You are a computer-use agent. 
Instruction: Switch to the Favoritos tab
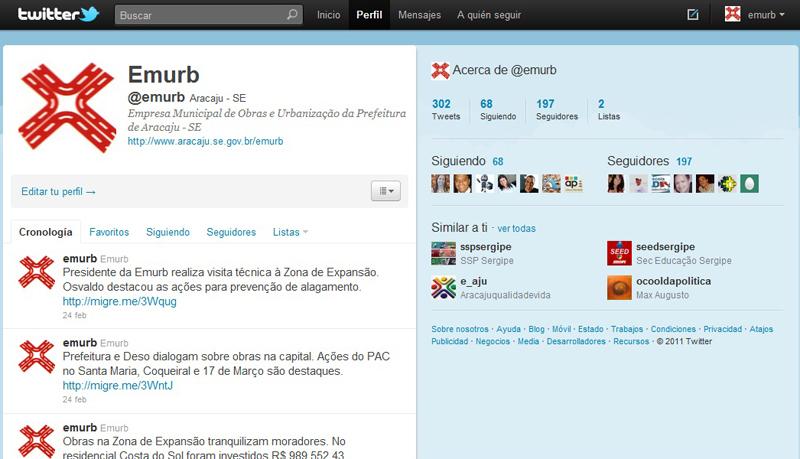[109, 232]
